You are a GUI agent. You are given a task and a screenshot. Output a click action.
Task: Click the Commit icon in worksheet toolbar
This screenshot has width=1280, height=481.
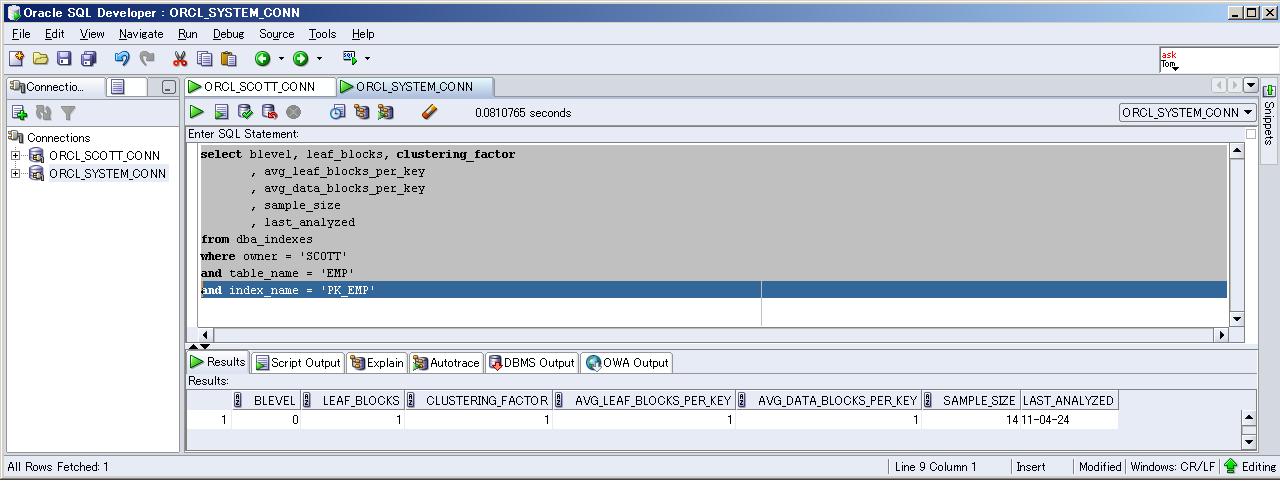pos(245,112)
